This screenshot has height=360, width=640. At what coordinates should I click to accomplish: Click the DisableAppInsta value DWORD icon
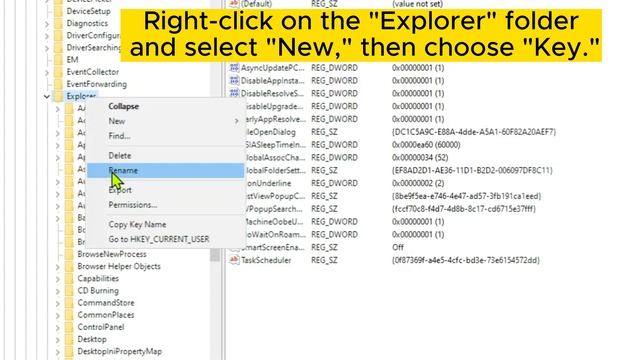pyautogui.click(x=234, y=80)
